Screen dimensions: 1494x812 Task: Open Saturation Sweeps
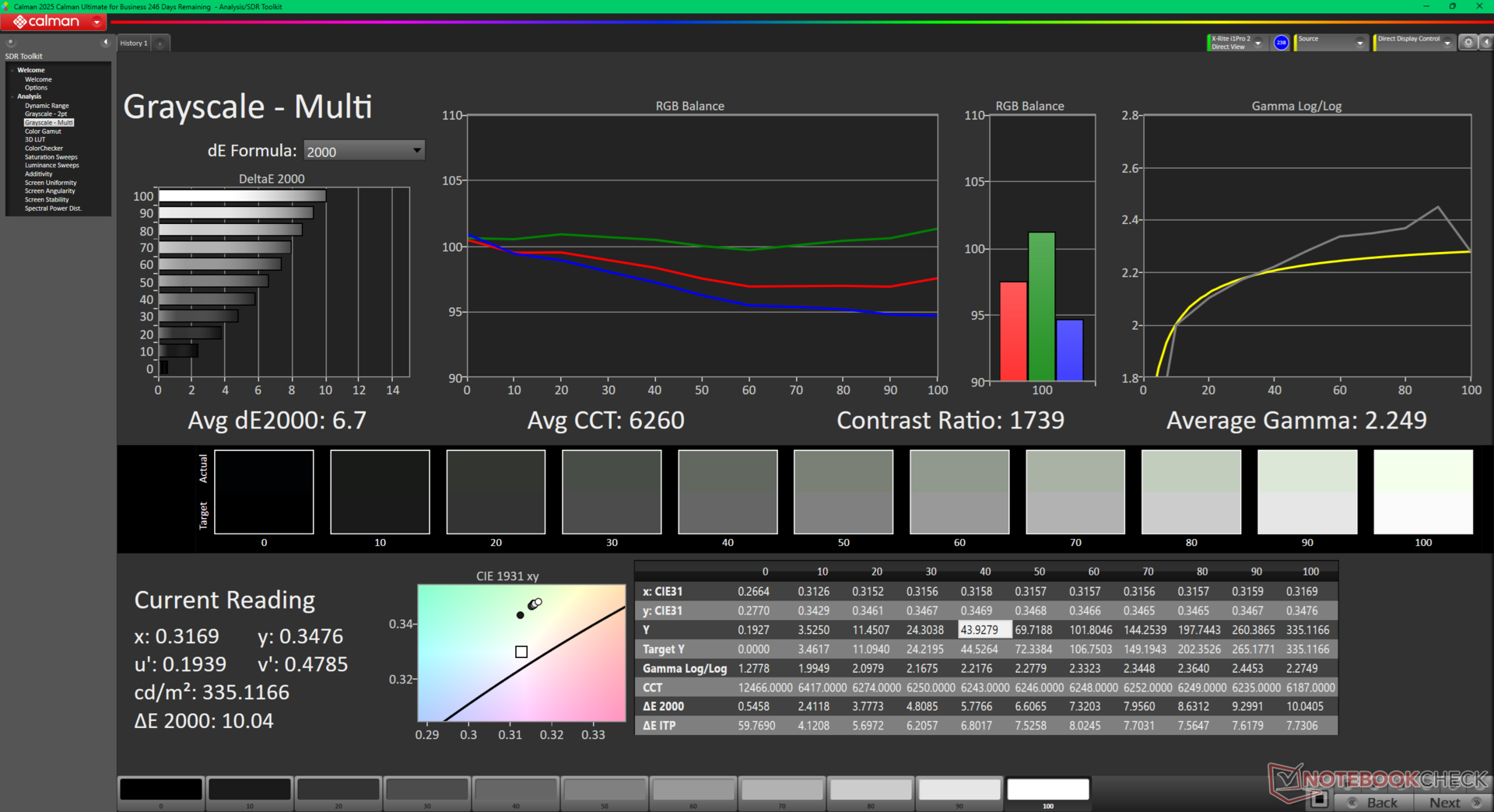tap(51, 157)
